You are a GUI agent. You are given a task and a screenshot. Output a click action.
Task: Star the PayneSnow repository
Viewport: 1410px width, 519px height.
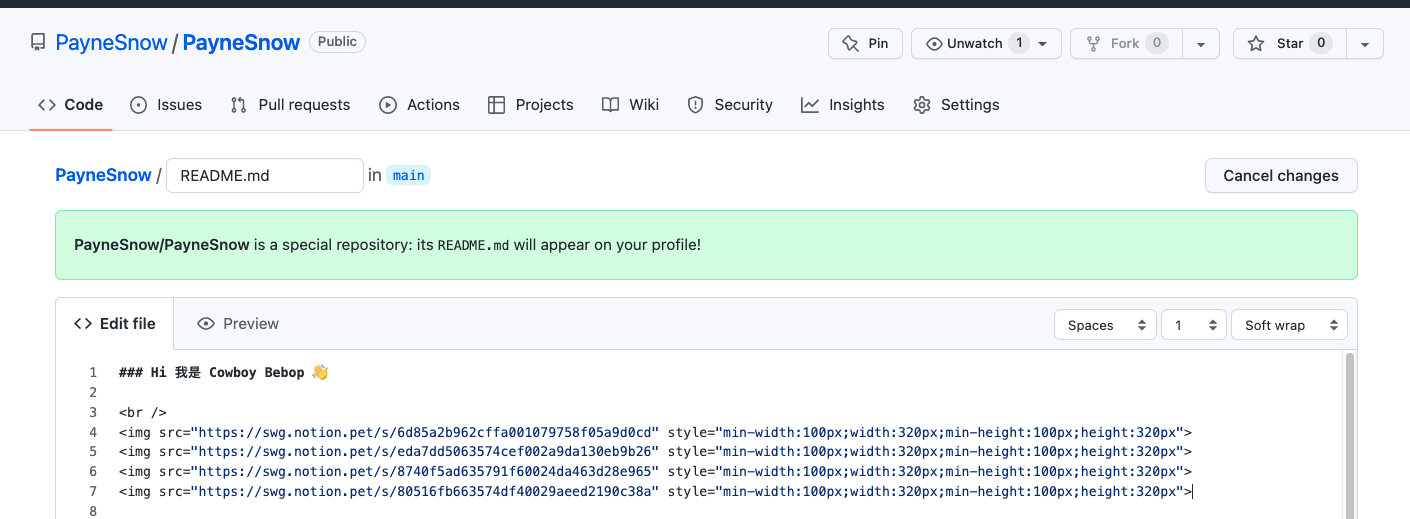(1289, 43)
